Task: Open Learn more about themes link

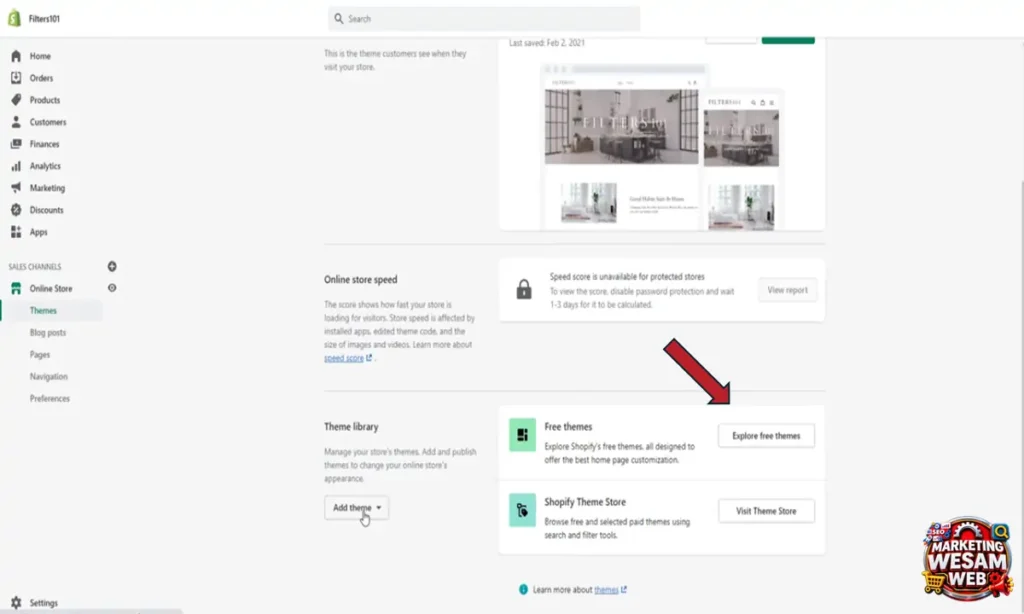Action: pyautogui.click(x=607, y=590)
